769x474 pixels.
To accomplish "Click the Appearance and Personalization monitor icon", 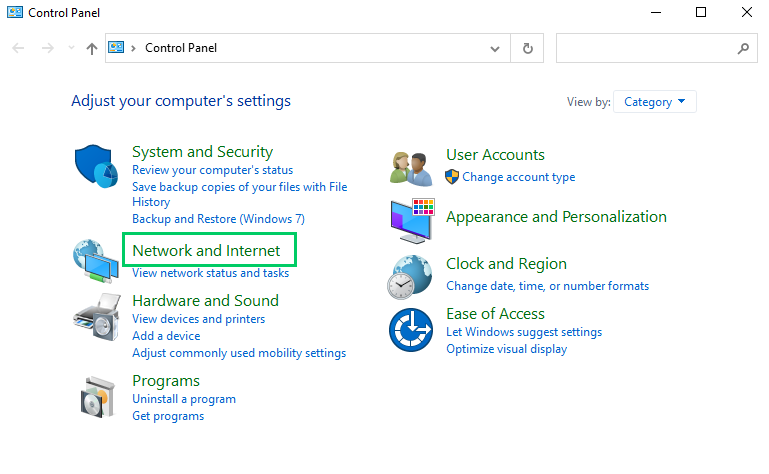I will click(x=412, y=221).
